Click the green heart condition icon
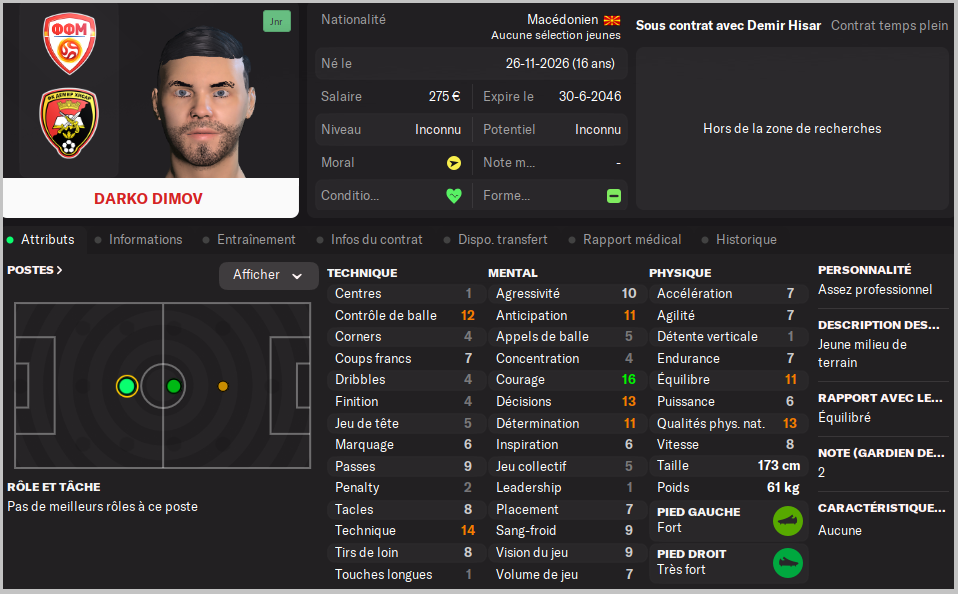Image resolution: width=958 pixels, height=594 pixels. tap(454, 196)
